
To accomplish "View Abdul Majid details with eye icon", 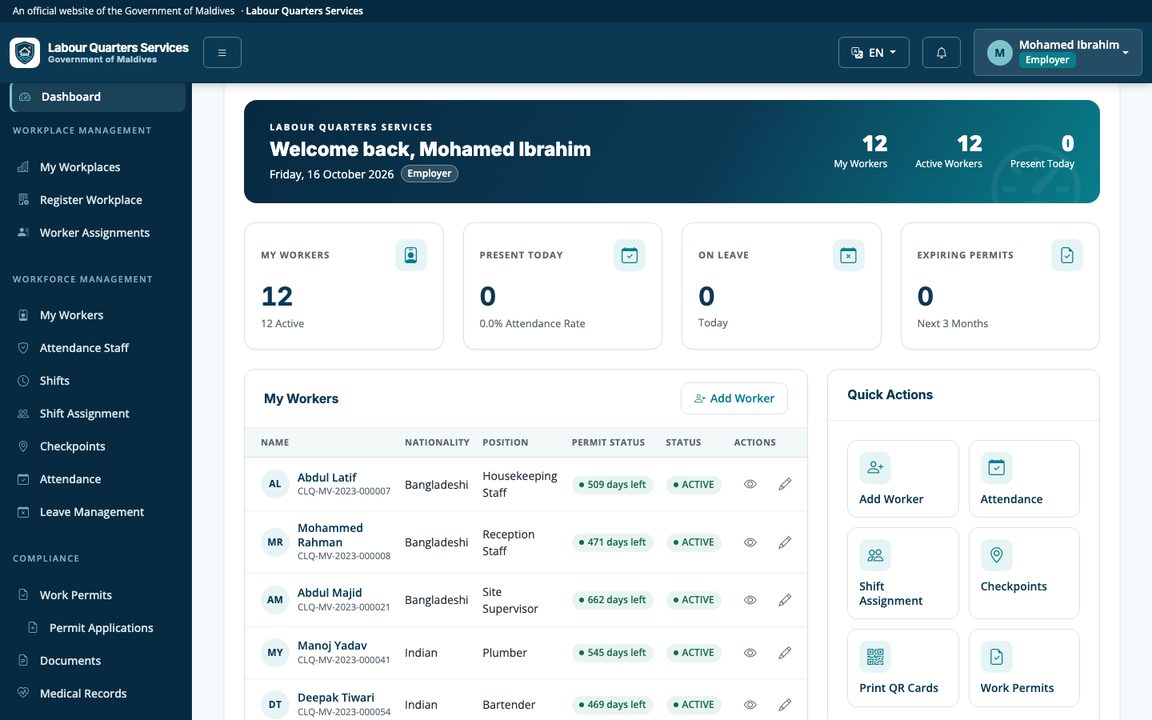I will [750, 600].
